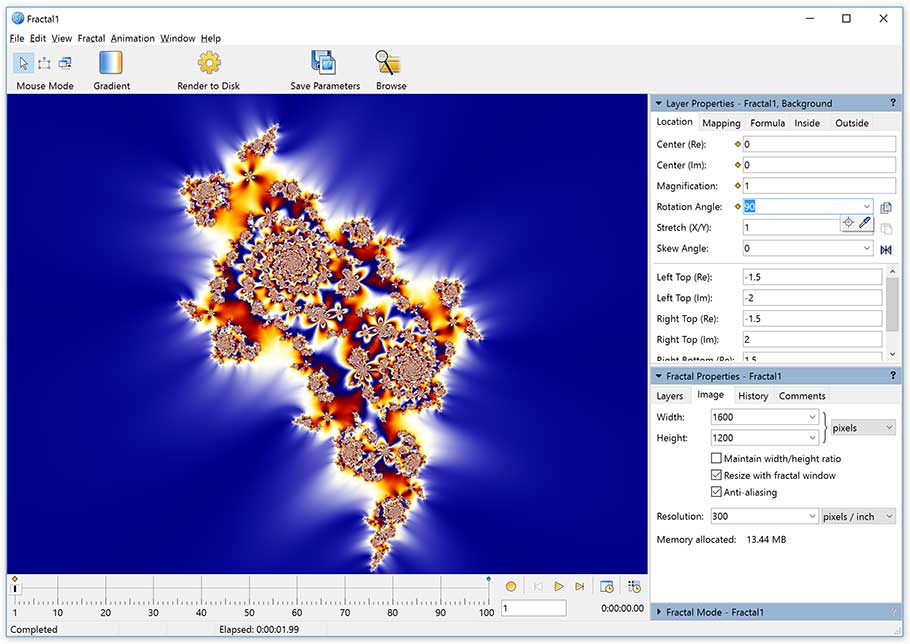Click the Magnification keyframe diamond
The image size is (910, 644).
pyautogui.click(x=738, y=186)
